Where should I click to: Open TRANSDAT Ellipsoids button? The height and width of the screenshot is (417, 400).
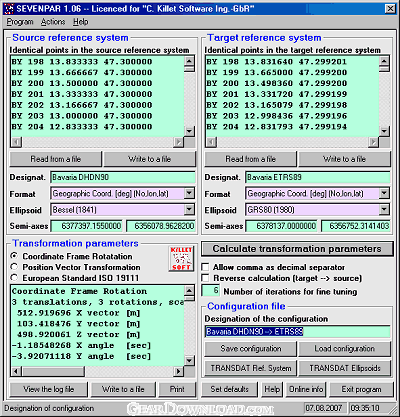click(345, 368)
